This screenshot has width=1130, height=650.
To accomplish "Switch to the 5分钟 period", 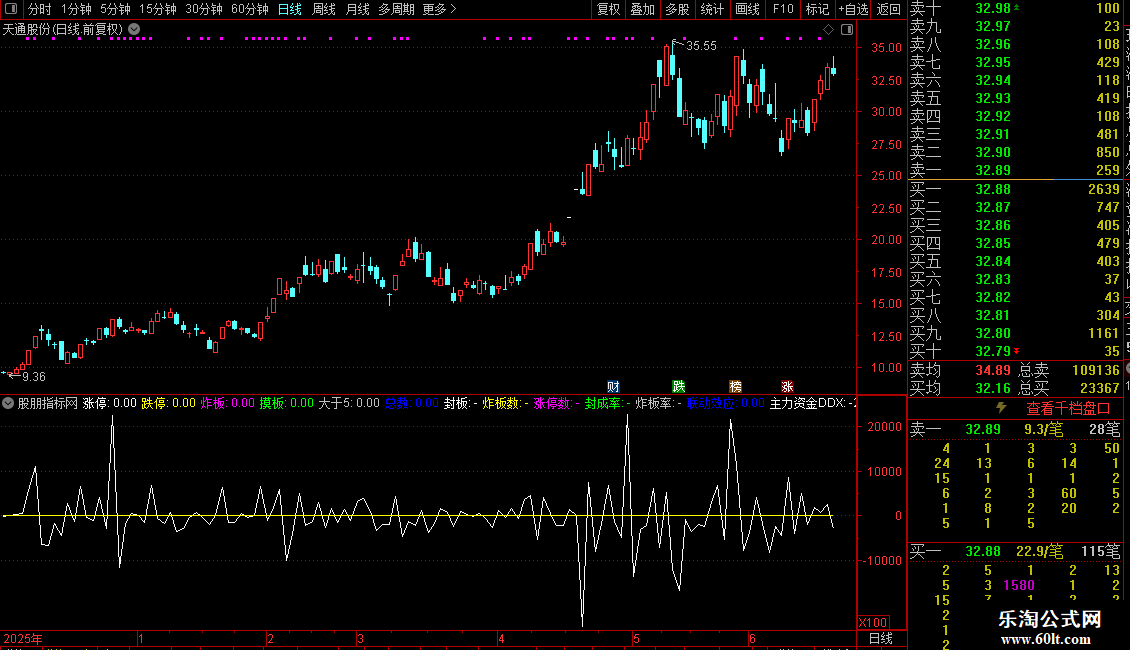I will (115, 9).
